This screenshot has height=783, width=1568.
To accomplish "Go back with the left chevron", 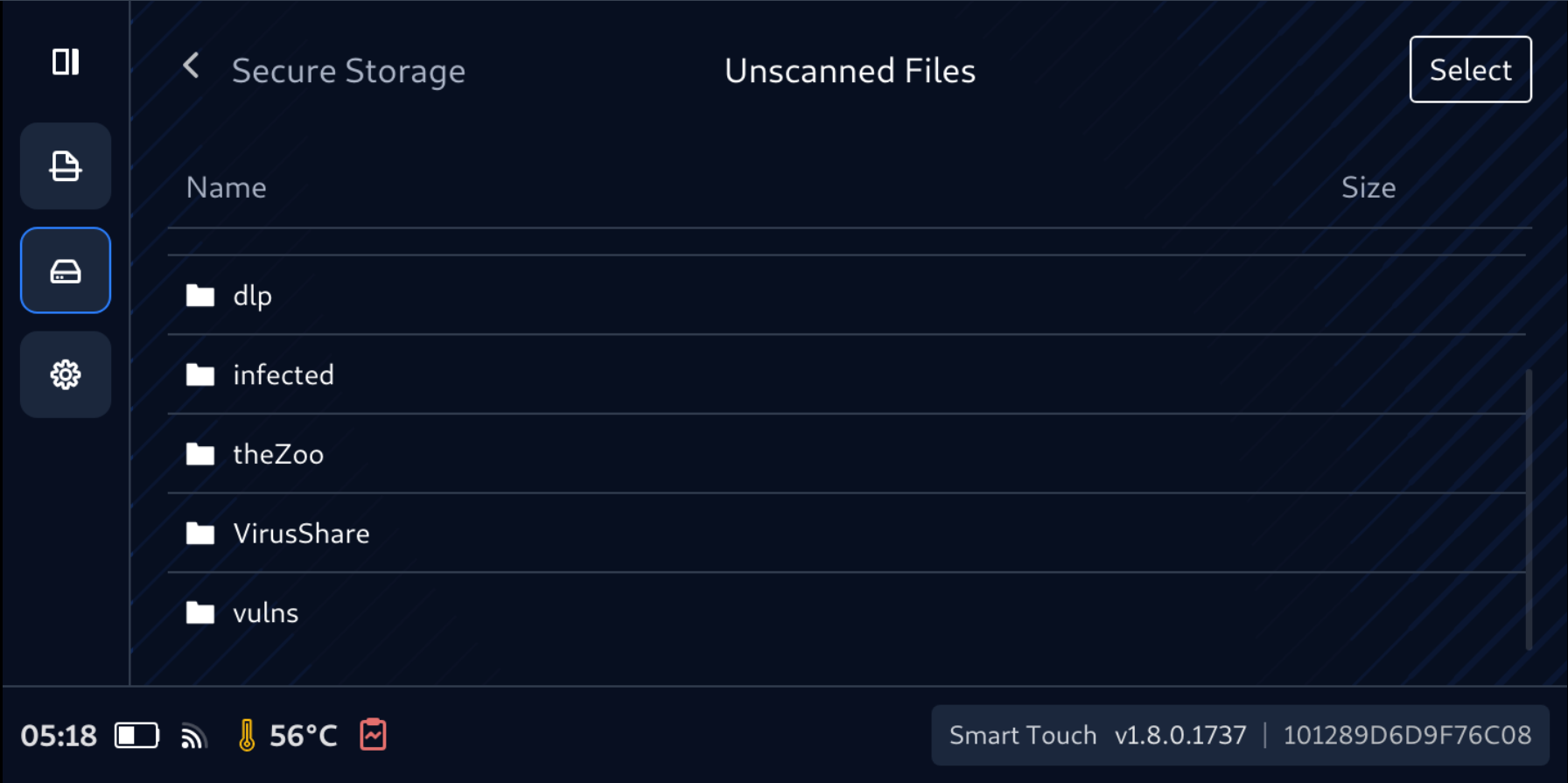I will coord(192,66).
